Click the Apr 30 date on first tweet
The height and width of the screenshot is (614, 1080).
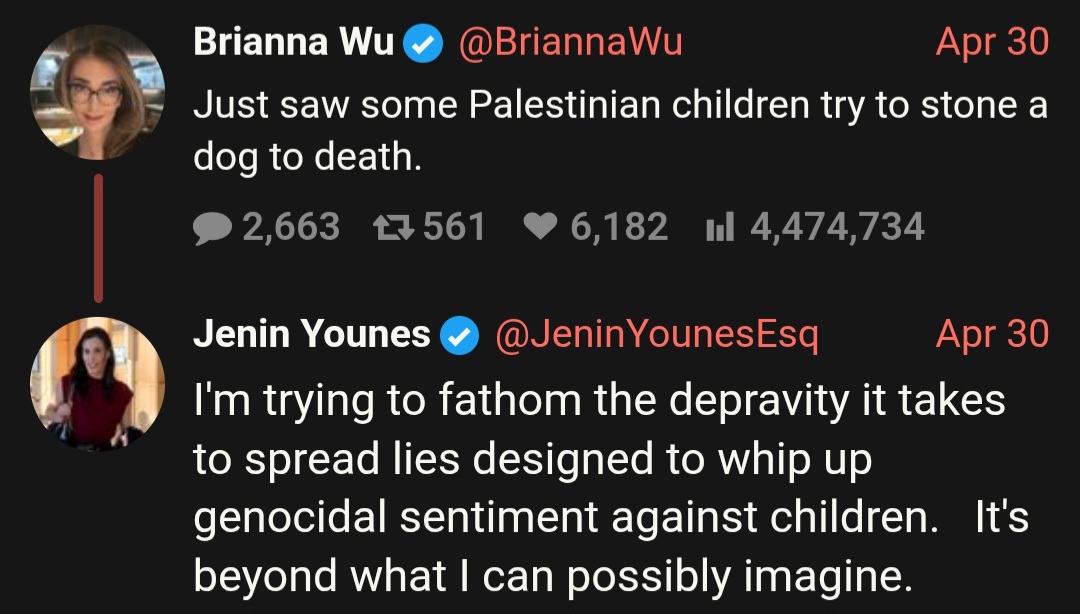pyautogui.click(x=993, y=42)
